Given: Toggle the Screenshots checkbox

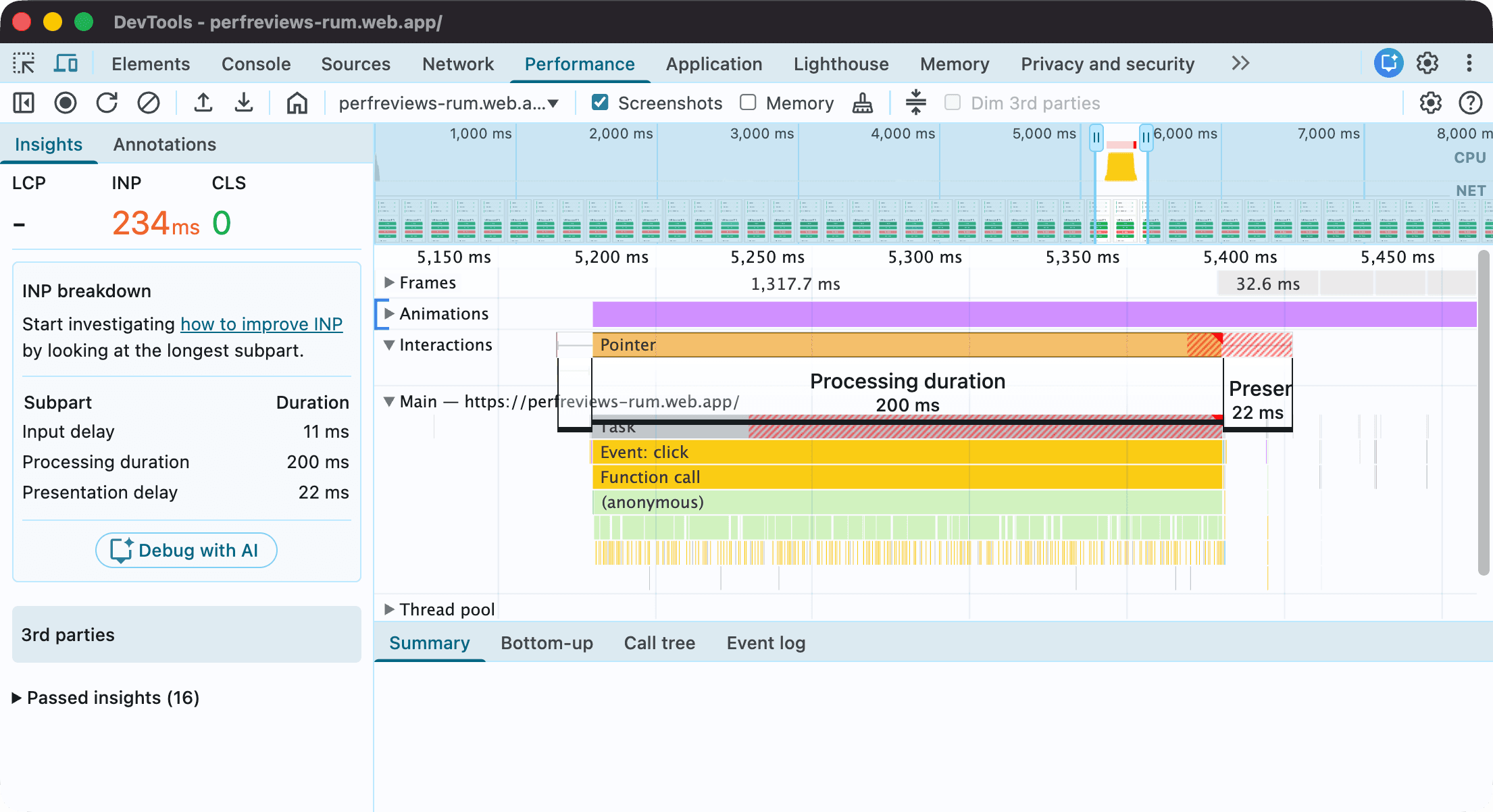Looking at the screenshot, I should coord(600,103).
